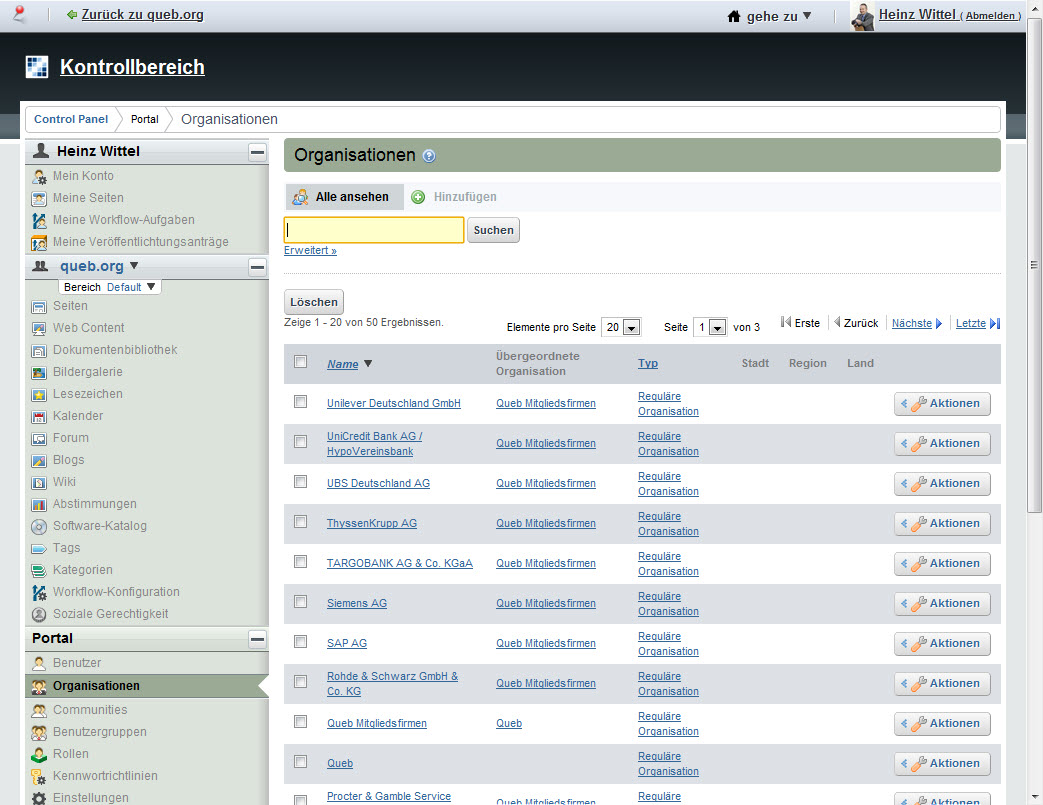Click into the organisation search field

374,230
